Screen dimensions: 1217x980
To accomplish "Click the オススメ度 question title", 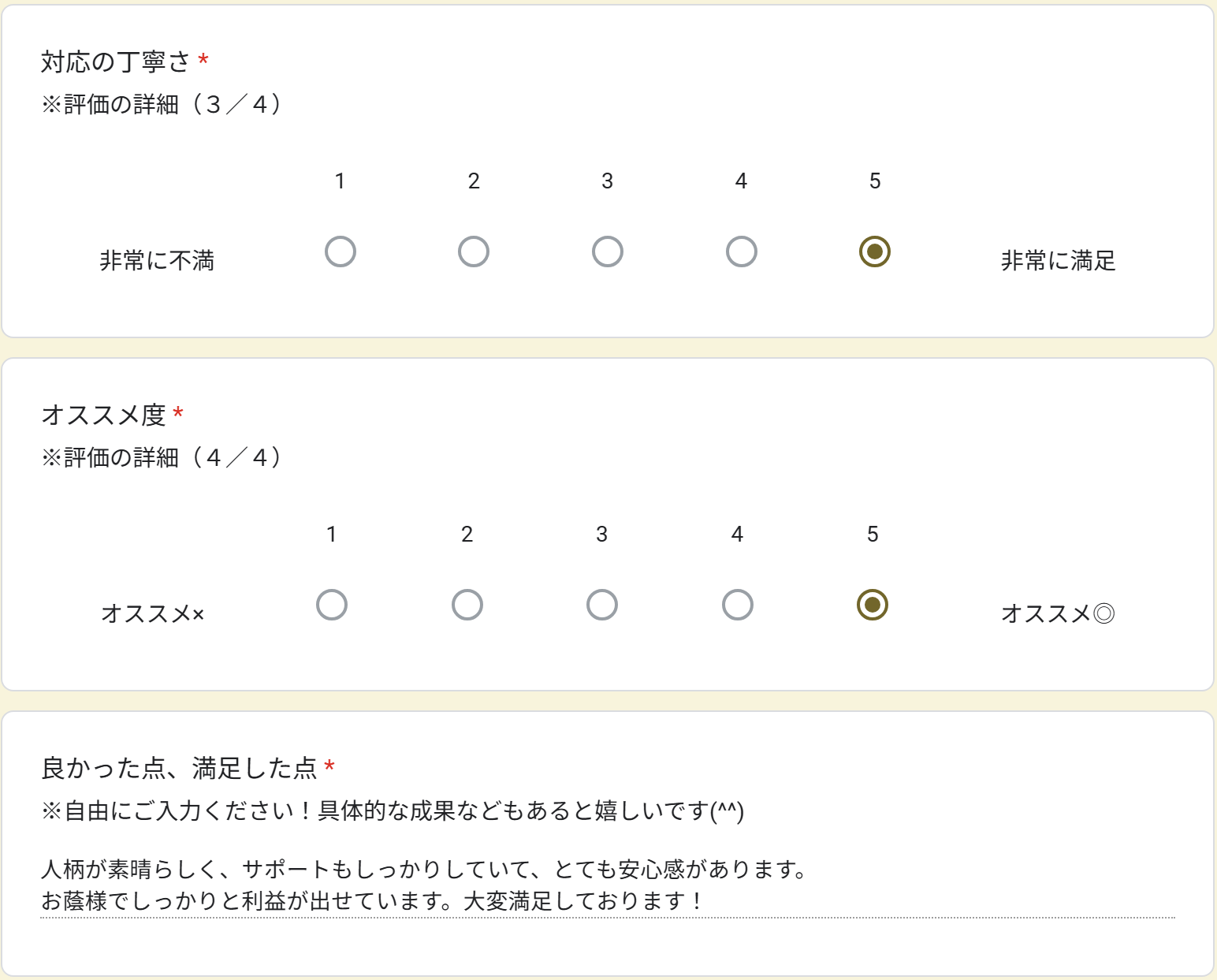I will click(x=104, y=415).
